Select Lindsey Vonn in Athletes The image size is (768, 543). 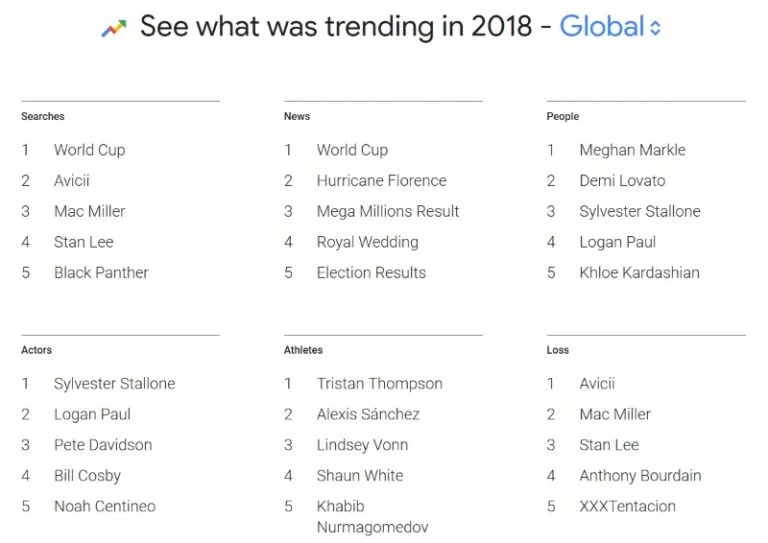tap(362, 445)
